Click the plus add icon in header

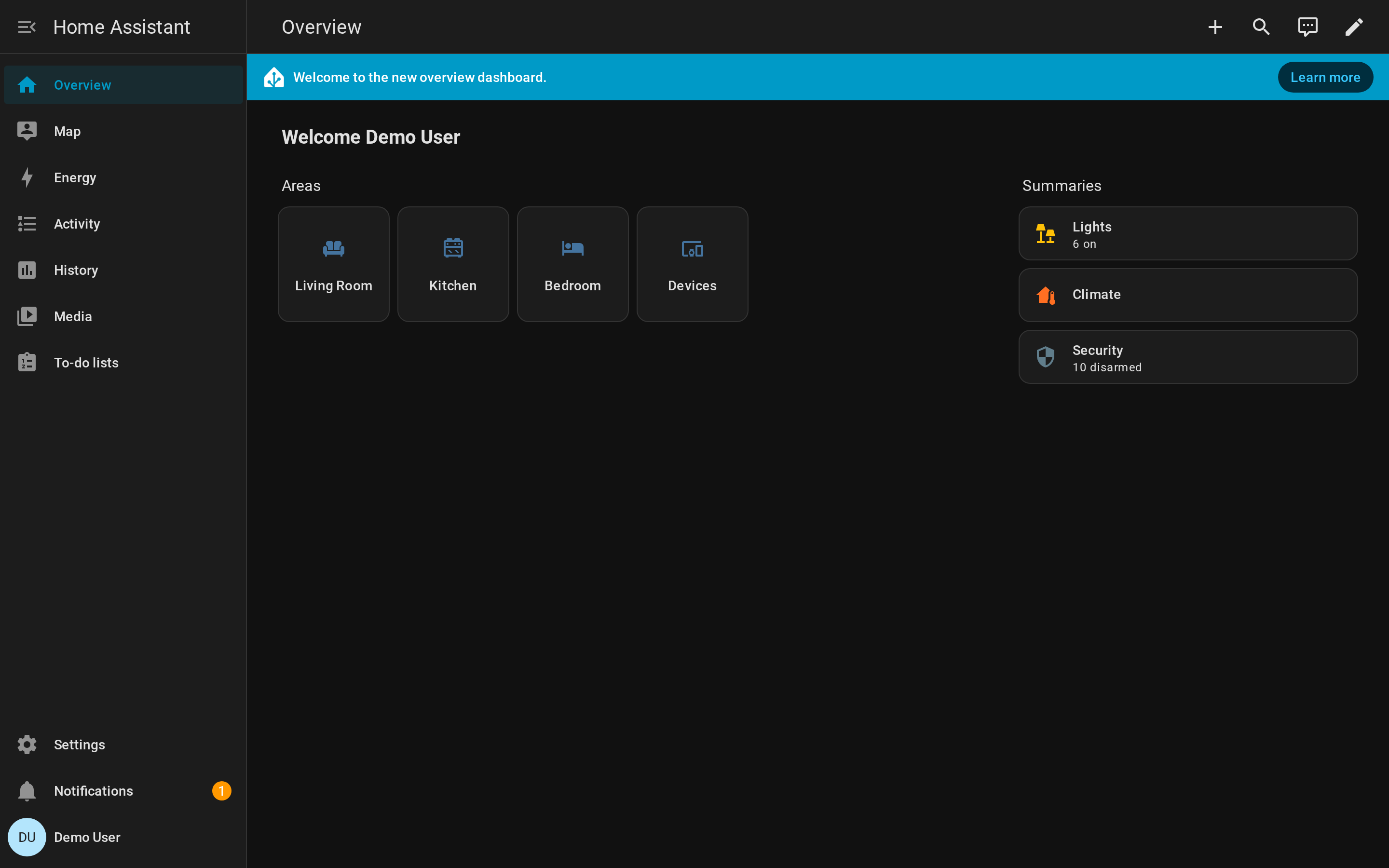coord(1215,27)
